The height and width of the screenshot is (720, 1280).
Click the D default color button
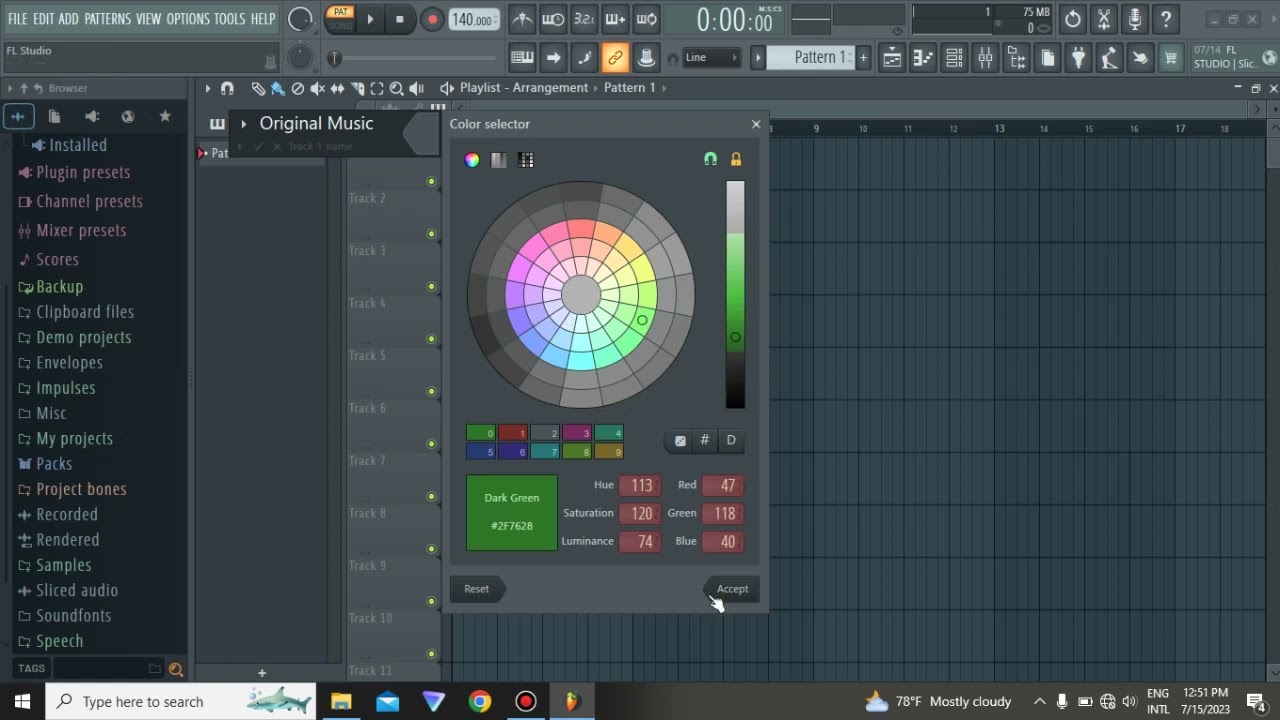(731, 440)
